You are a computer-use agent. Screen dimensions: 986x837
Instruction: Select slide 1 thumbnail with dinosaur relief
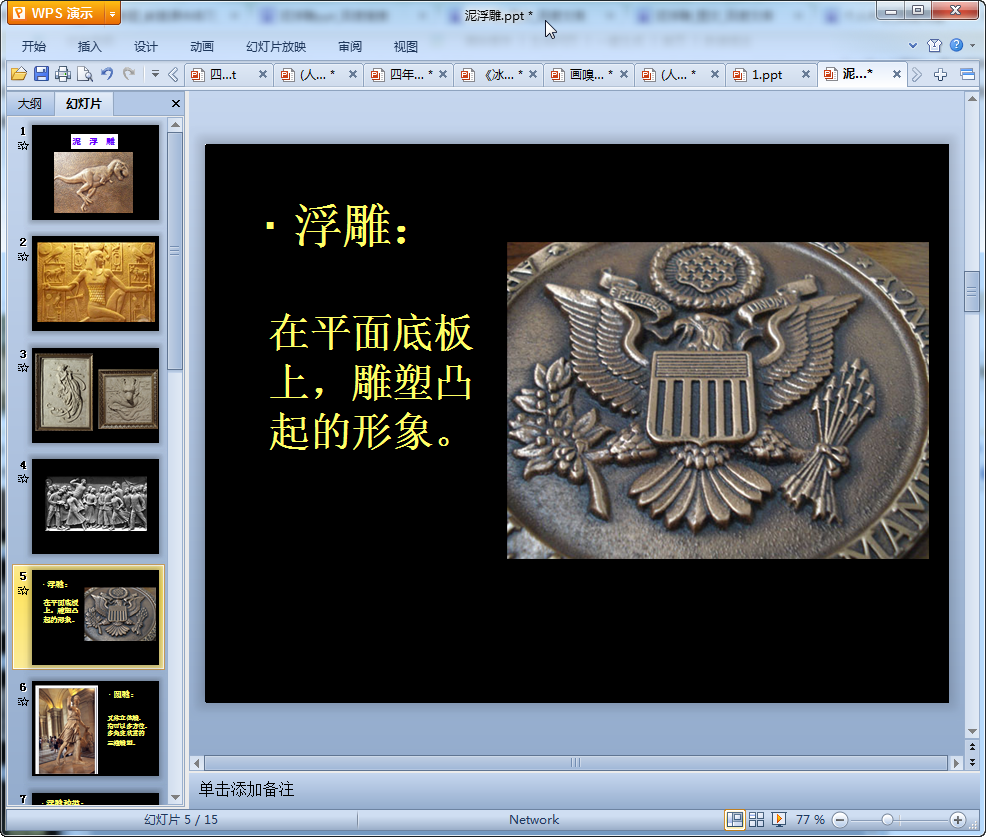[96, 172]
